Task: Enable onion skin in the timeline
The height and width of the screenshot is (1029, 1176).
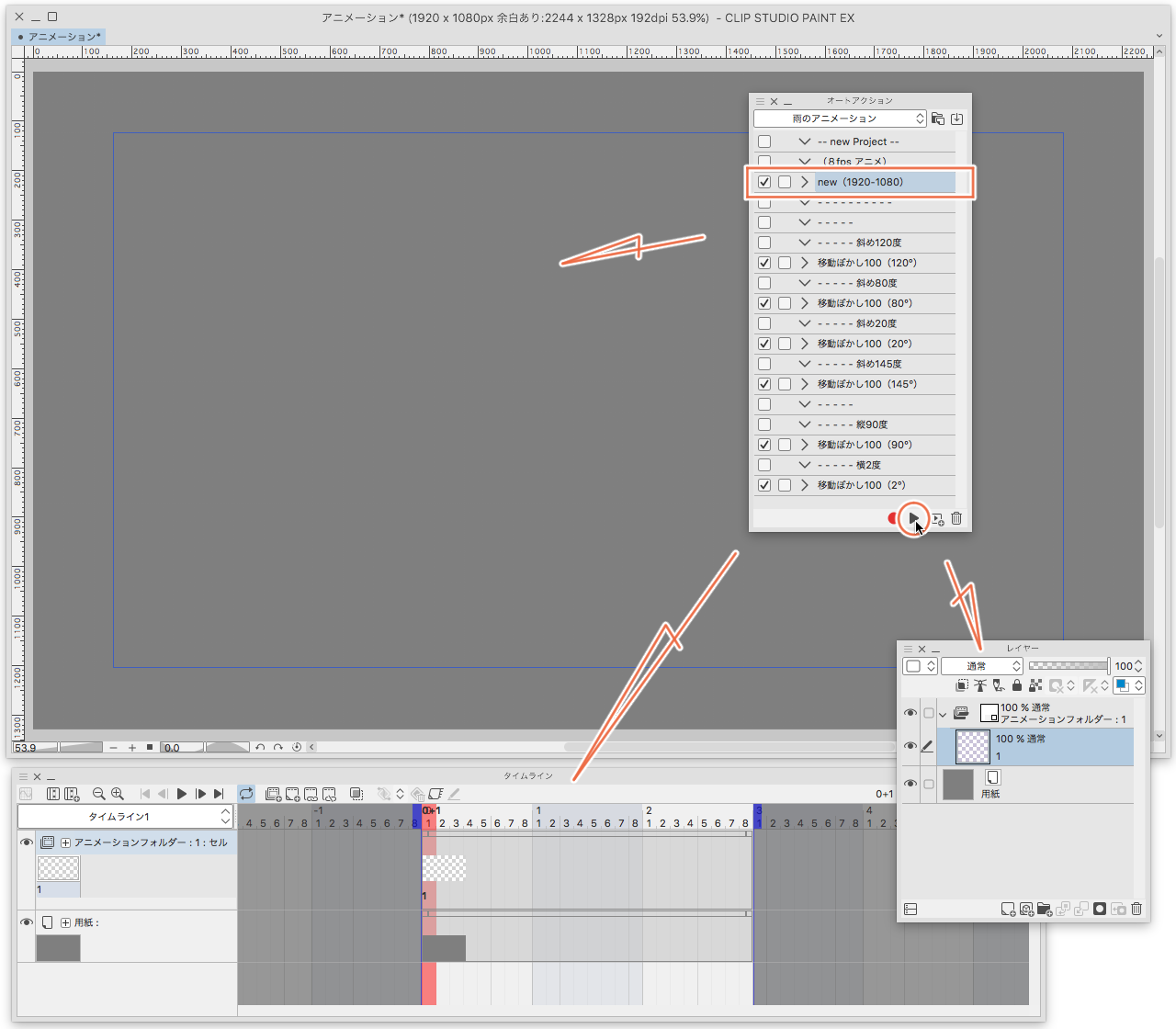Action: pos(356,794)
